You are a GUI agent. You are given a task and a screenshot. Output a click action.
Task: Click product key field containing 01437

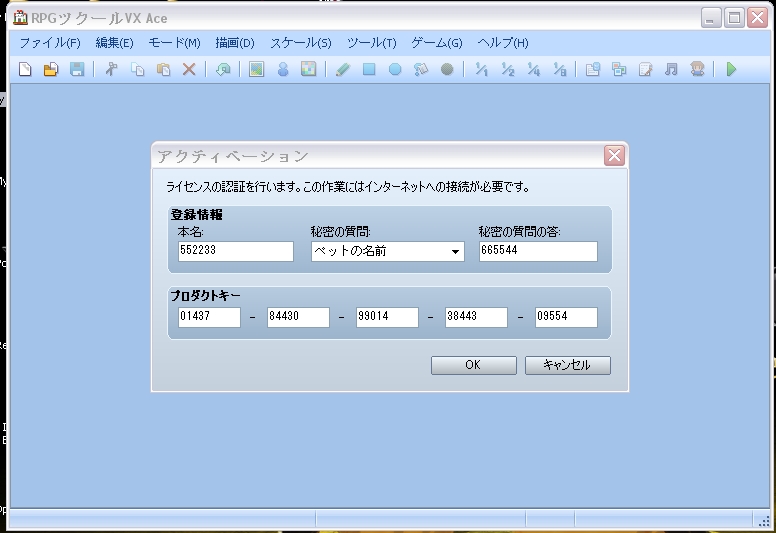click(209, 317)
